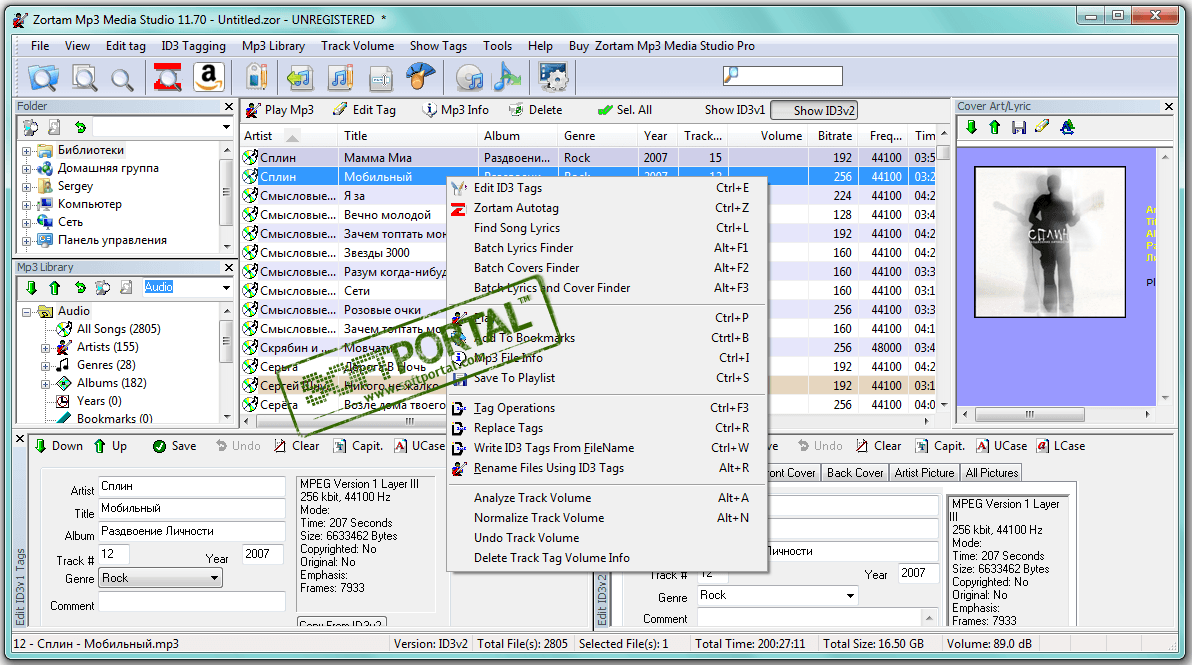Toggle Show ID3v2 view
This screenshot has width=1192, height=665.
(814, 111)
